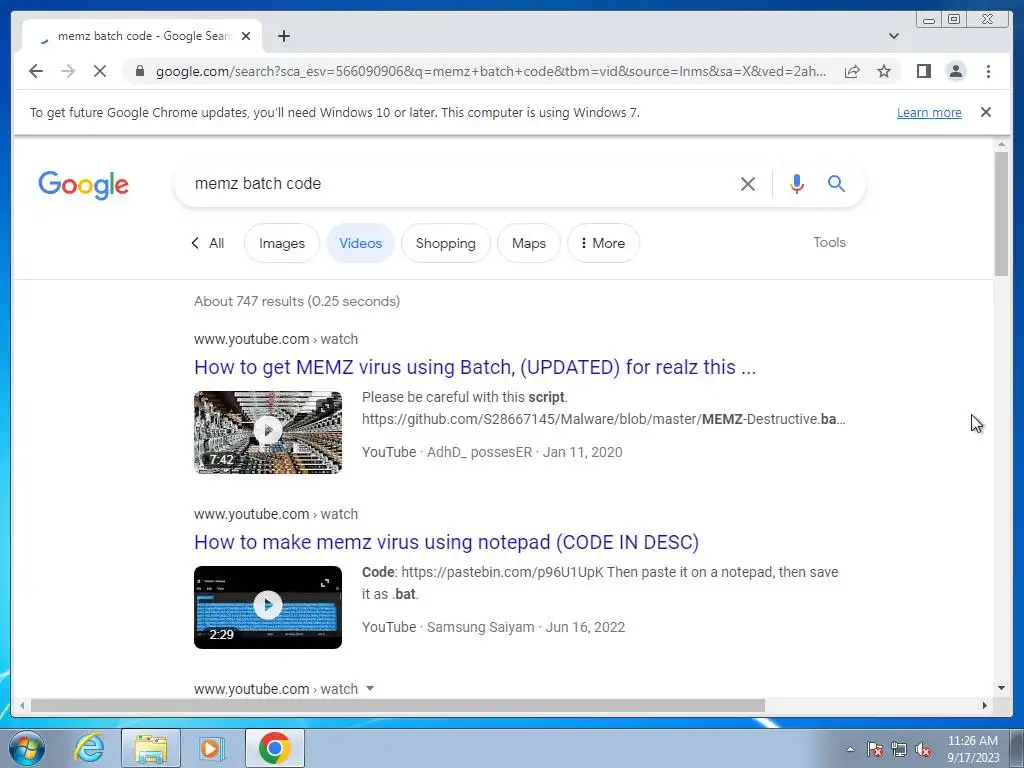The width and height of the screenshot is (1024, 768).
Task: Click the muted volume tray icon
Action: pyautogui.click(x=923, y=749)
